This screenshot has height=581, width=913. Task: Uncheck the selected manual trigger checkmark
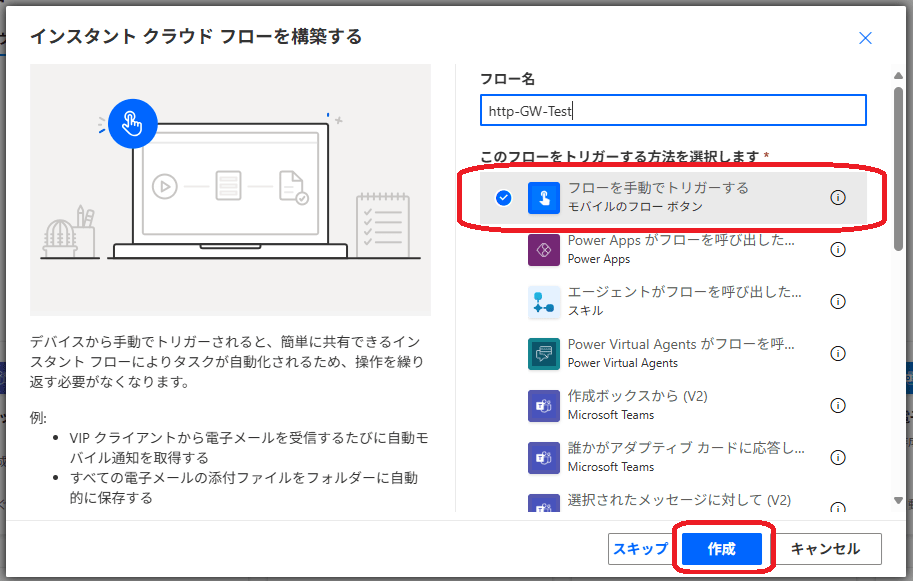coord(504,198)
